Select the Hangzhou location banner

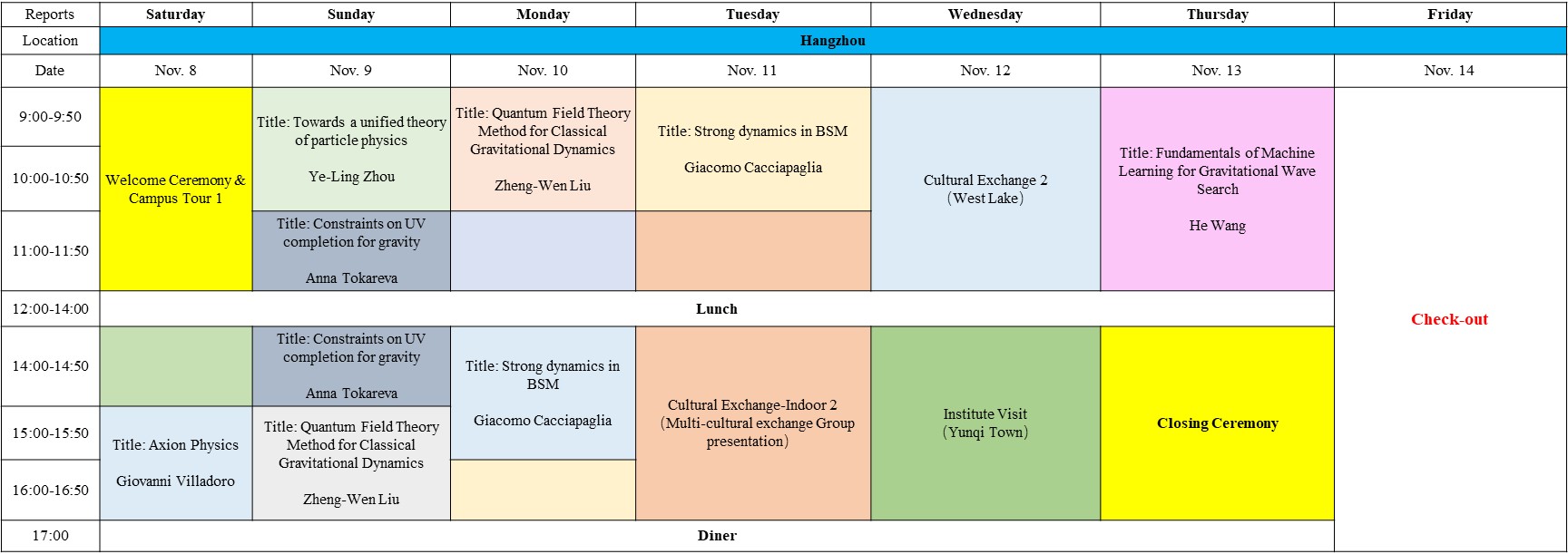point(832,41)
